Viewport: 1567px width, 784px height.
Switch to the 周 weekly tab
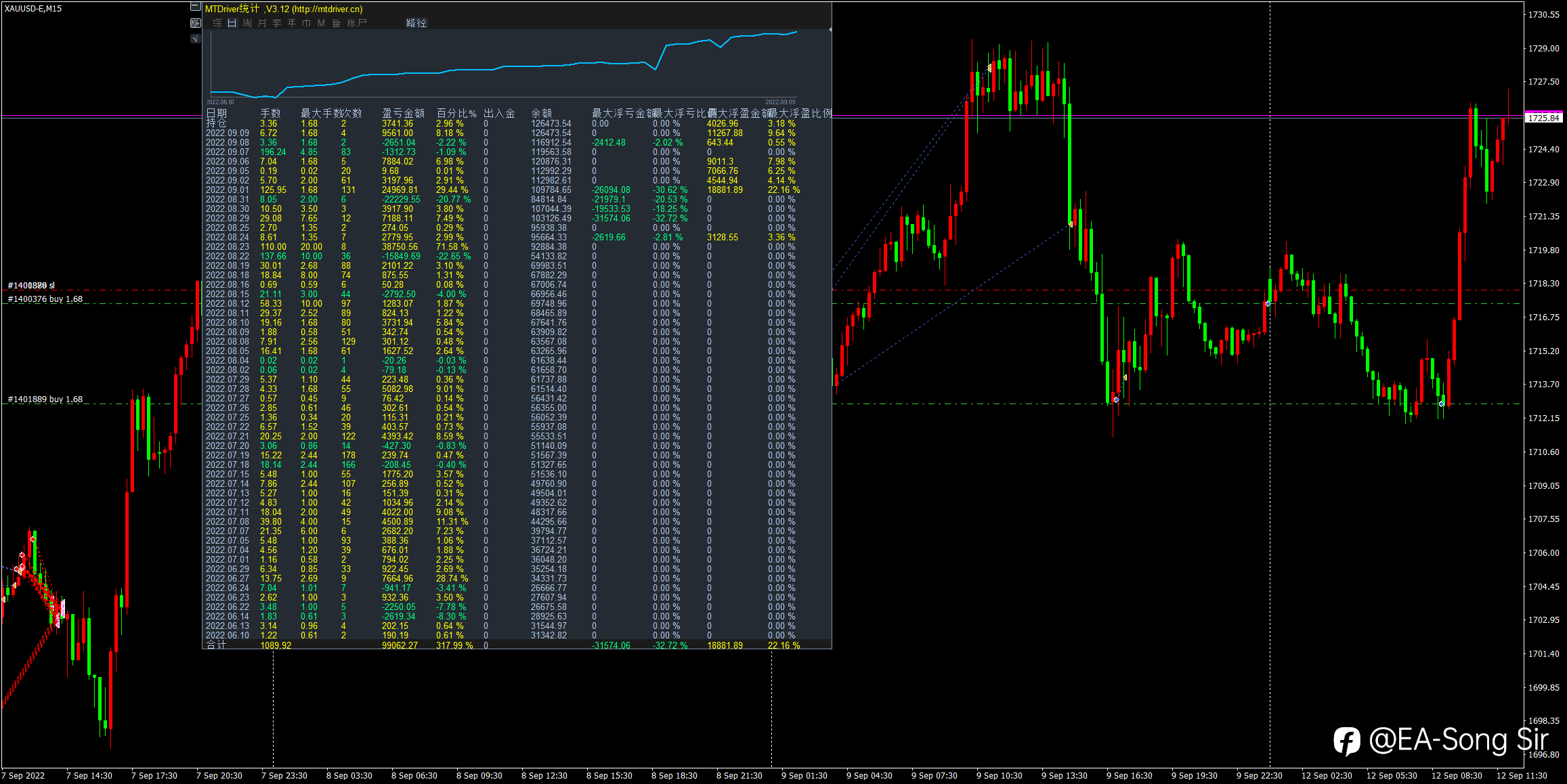tap(247, 23)
